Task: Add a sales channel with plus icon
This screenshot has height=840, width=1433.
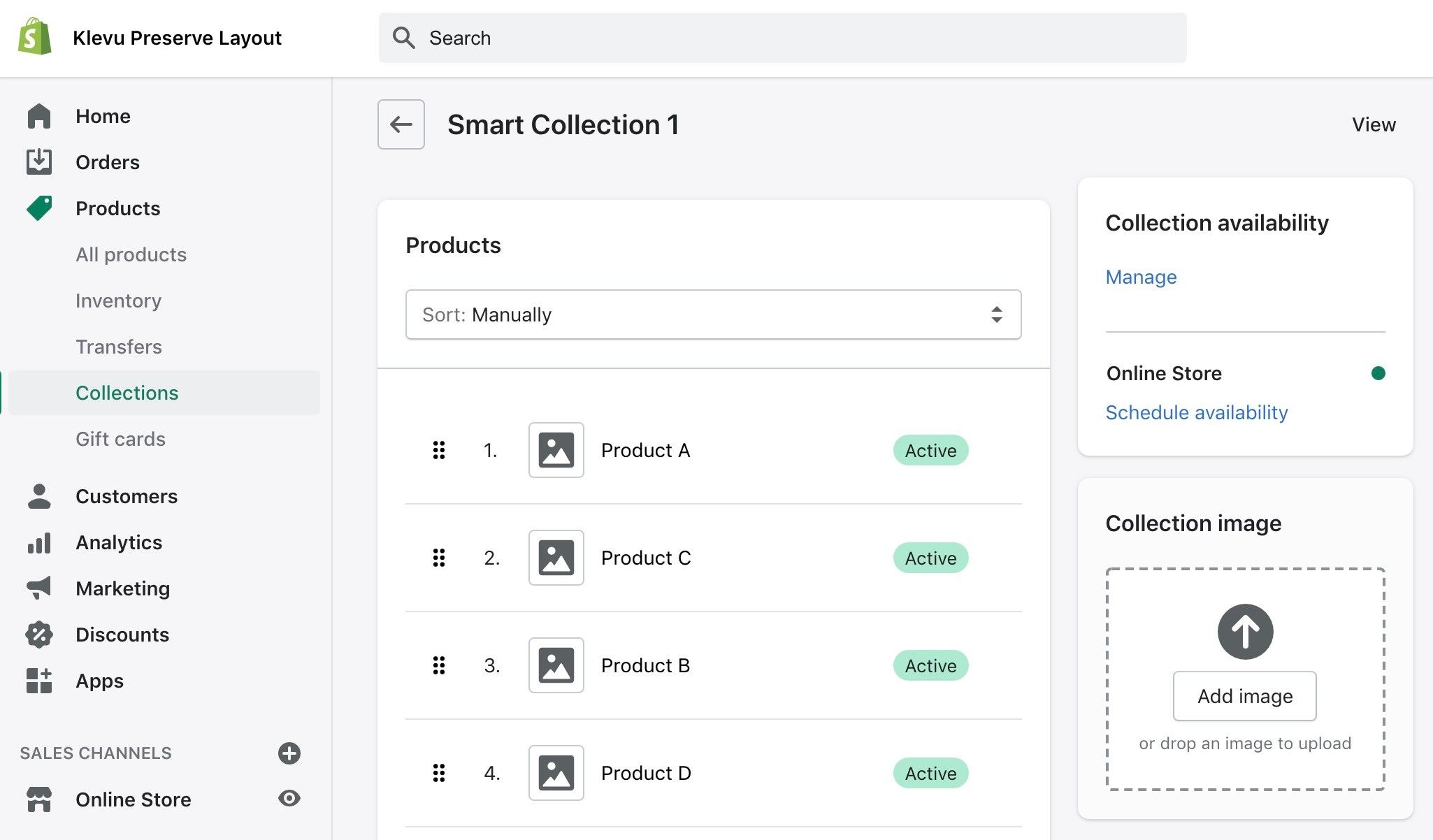Action: pyautogui.click(x=289, y=753)
